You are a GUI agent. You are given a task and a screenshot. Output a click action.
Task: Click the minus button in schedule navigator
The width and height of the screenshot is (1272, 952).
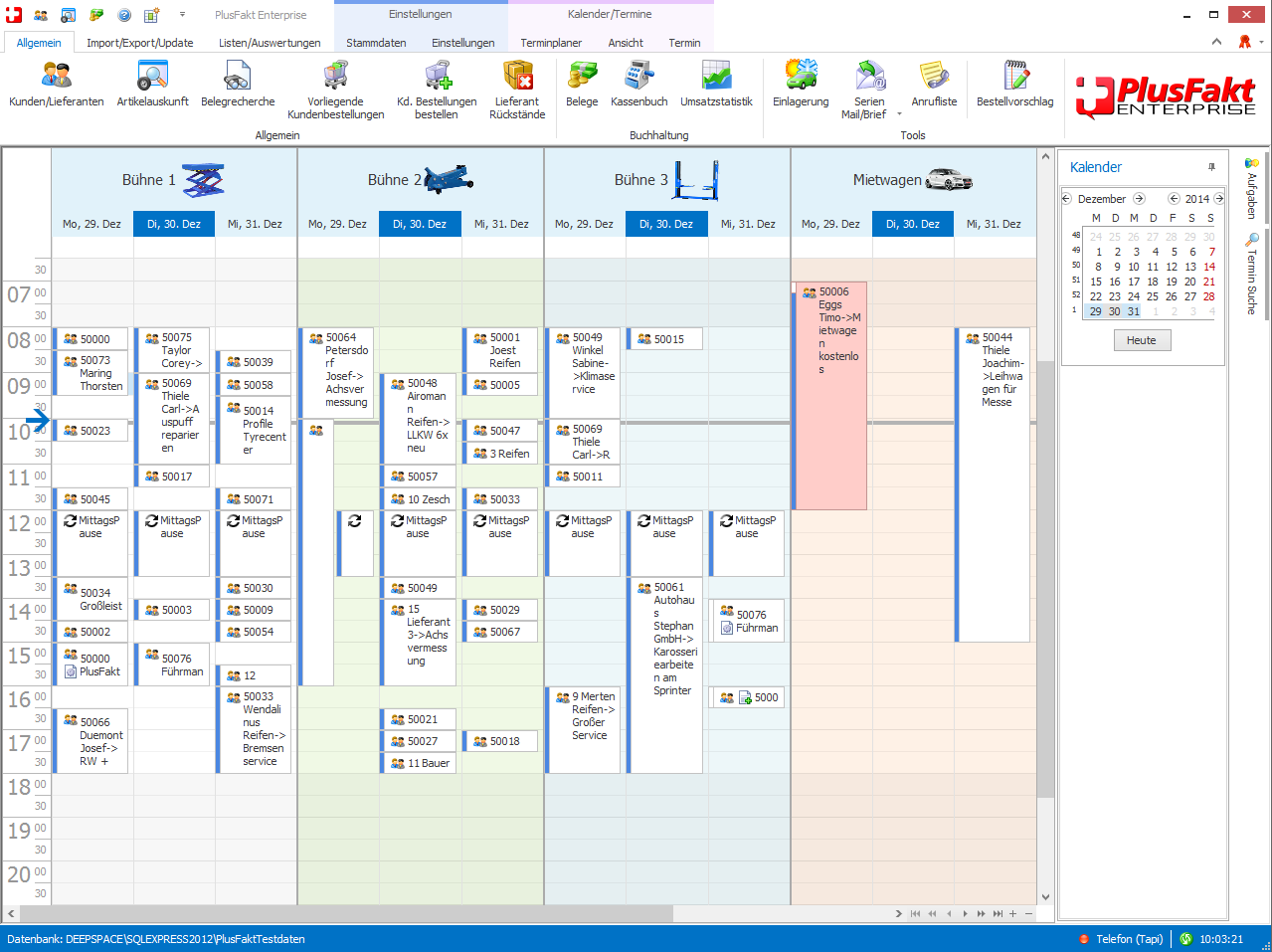pos(1028,913)
